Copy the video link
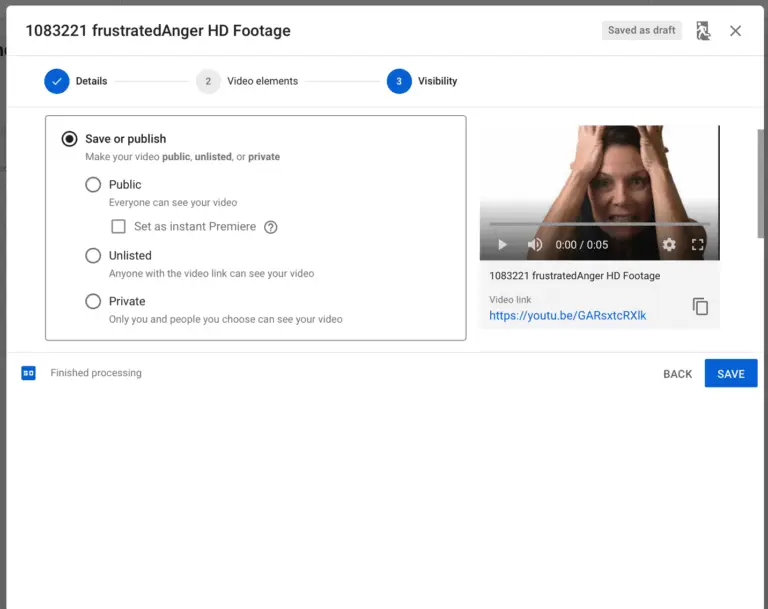Image resolution: width=768 pixels, height=609 pixels. click(700, 307)
